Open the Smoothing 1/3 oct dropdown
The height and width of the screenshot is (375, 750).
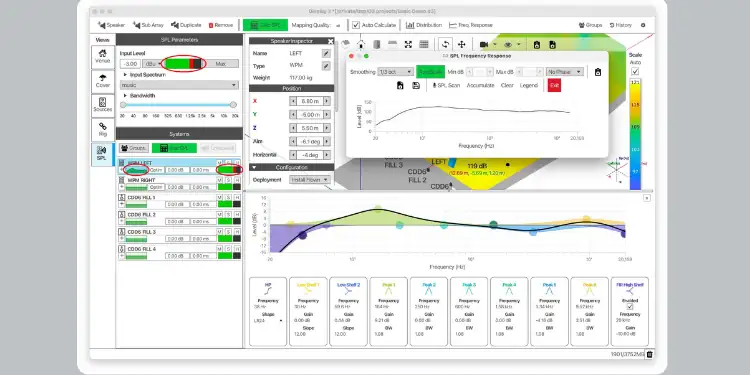click(x=395, y=72)
